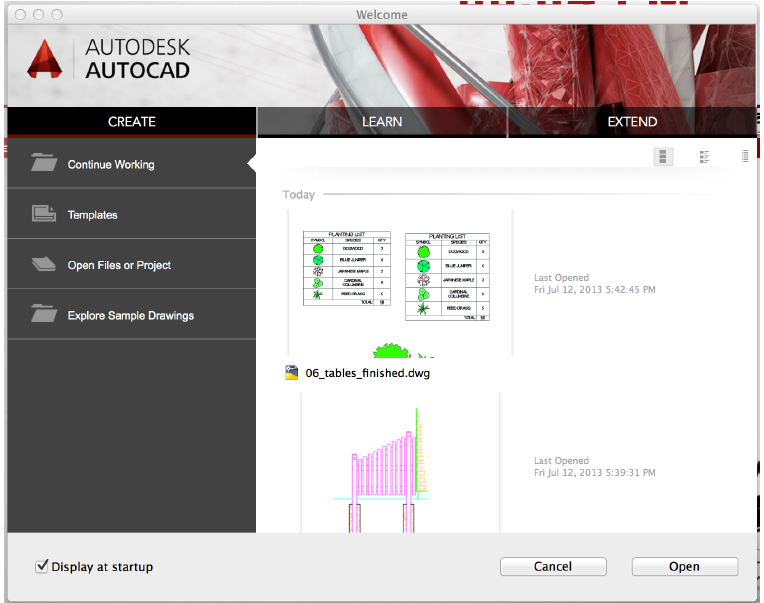
Task: Click the Templates sheet icon
Action: point(44,213)
